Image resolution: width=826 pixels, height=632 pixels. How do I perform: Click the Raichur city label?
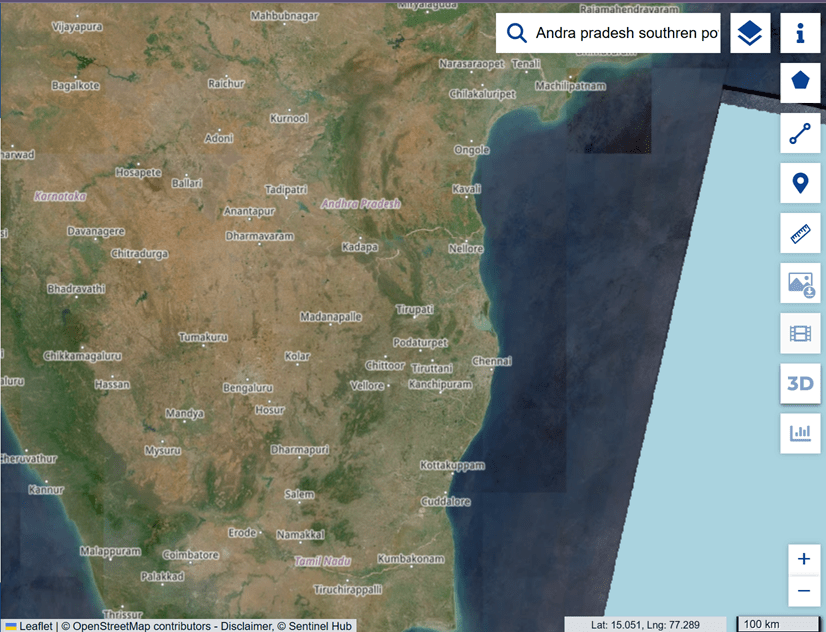click(x=226, y=83)
